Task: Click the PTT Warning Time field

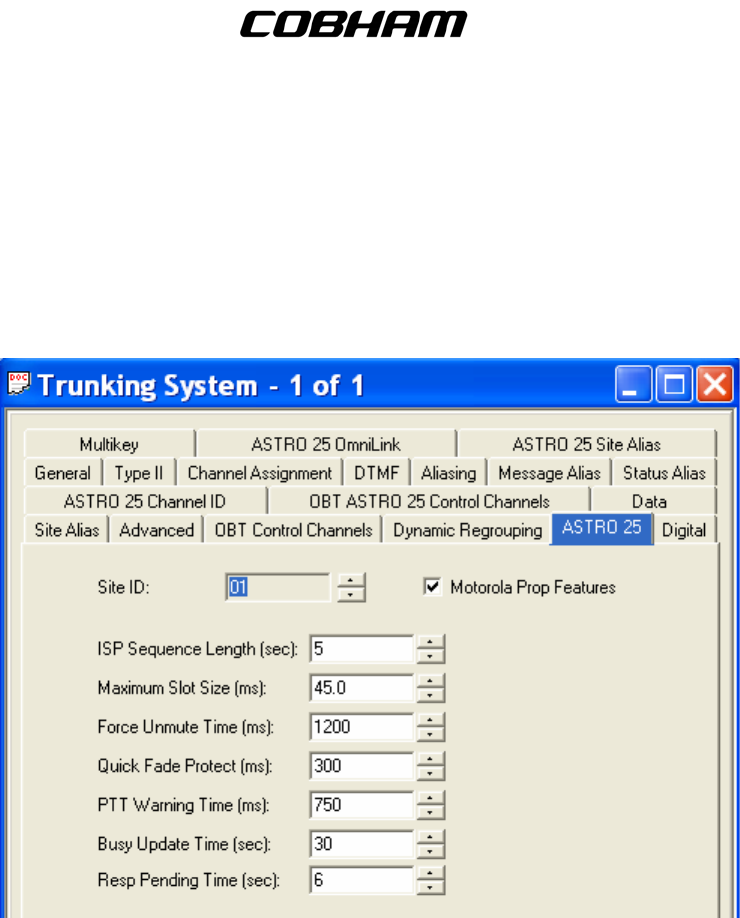Action: (x=362, y=805)
